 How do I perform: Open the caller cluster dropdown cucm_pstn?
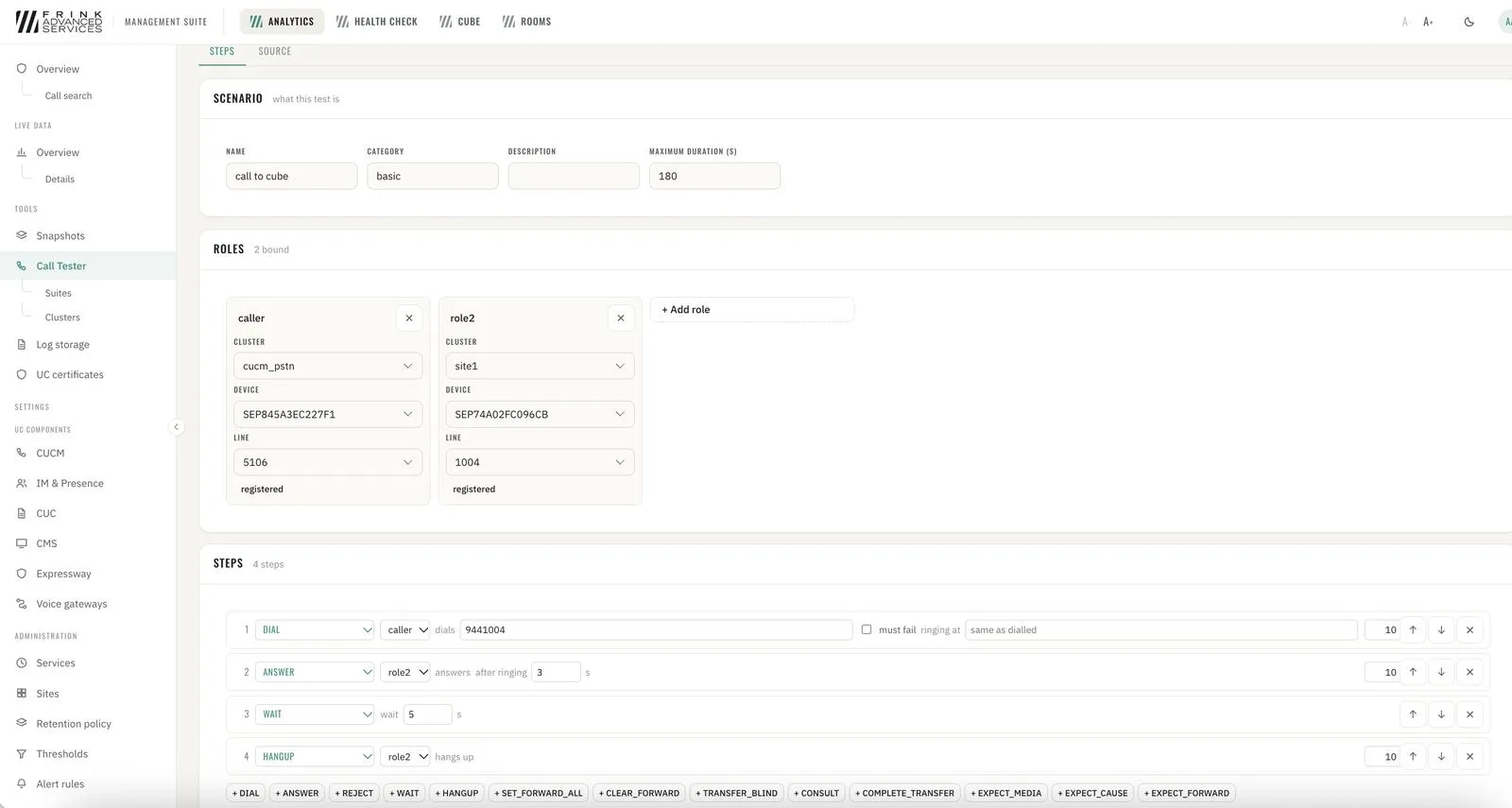(x=328, y=367)
